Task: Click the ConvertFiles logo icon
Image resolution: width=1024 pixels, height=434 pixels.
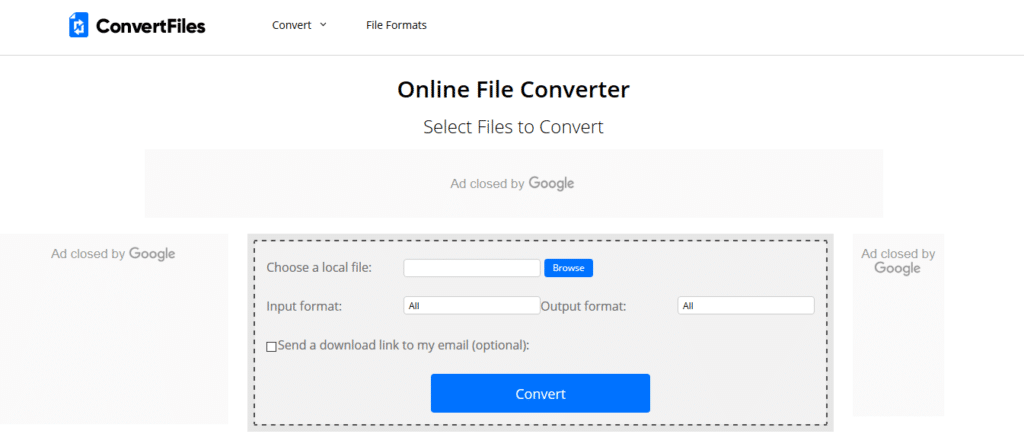Action: tap(79, 25)
